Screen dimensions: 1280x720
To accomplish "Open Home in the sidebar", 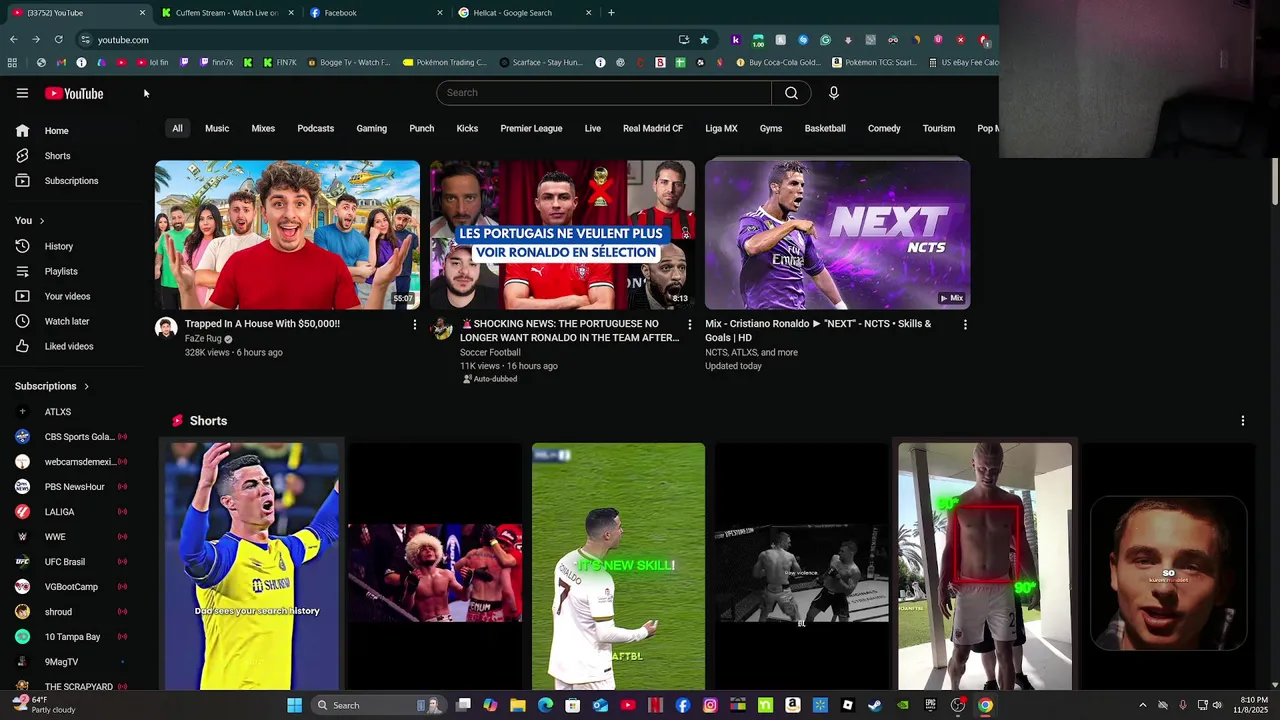I will click(x=73, y=131).
